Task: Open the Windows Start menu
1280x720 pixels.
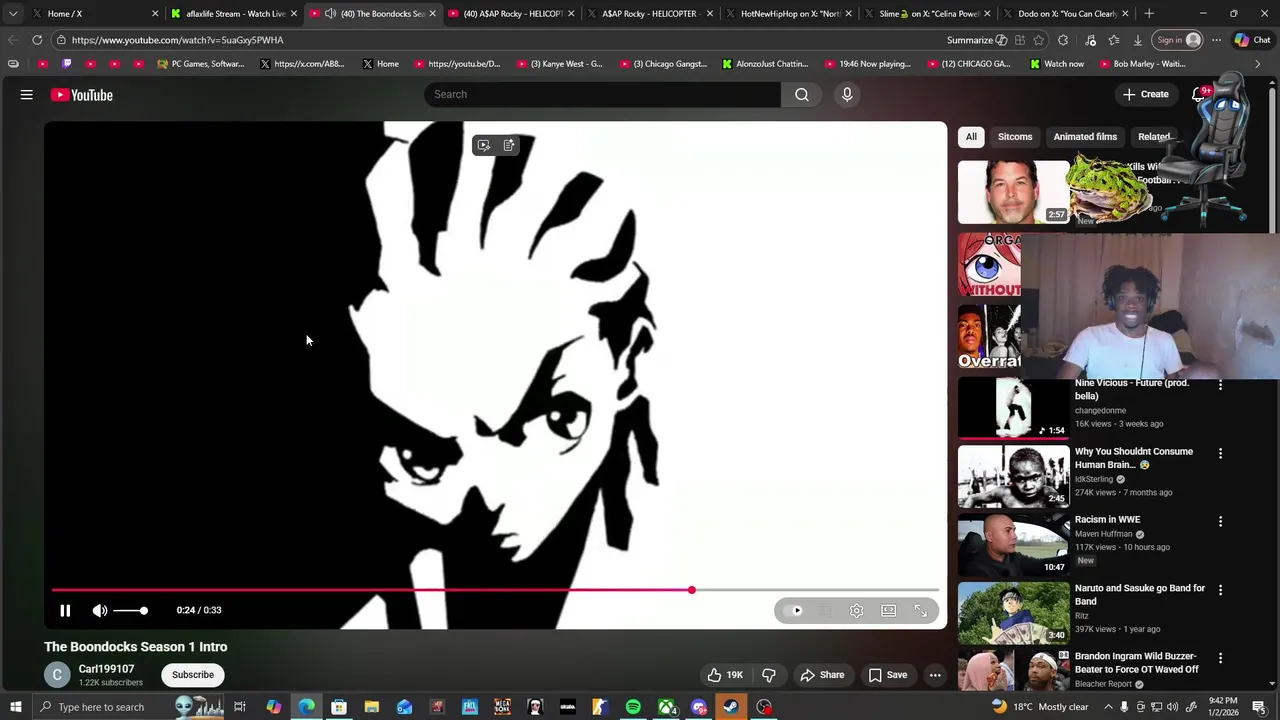Action: tap(15, 707)
